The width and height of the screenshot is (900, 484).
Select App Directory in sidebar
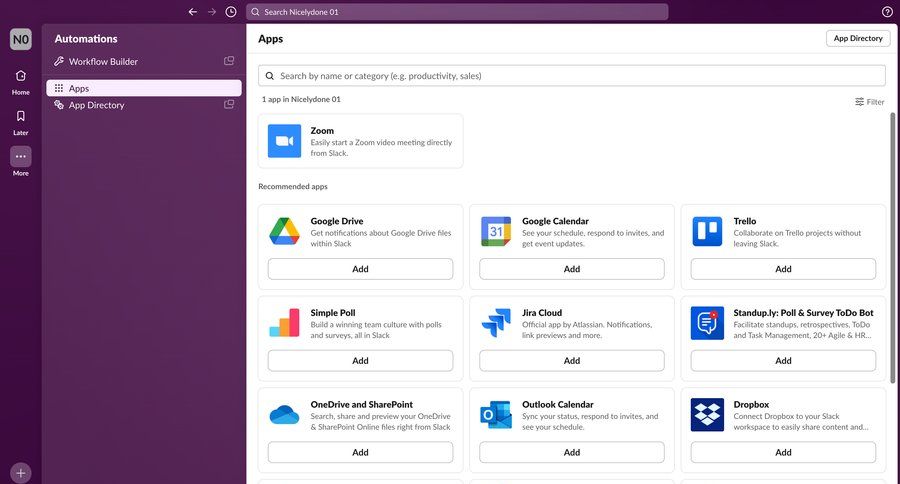click(x=143, y=104)
